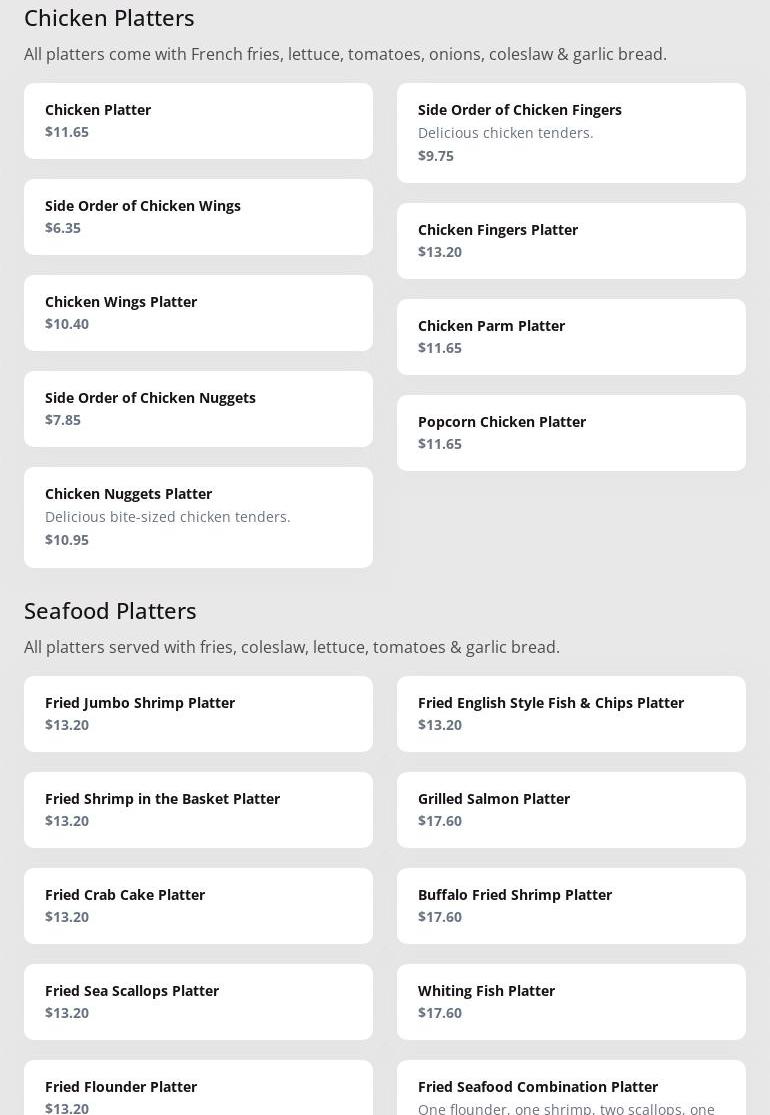Open Side Order of Chicken Wings

click(198, 217)
